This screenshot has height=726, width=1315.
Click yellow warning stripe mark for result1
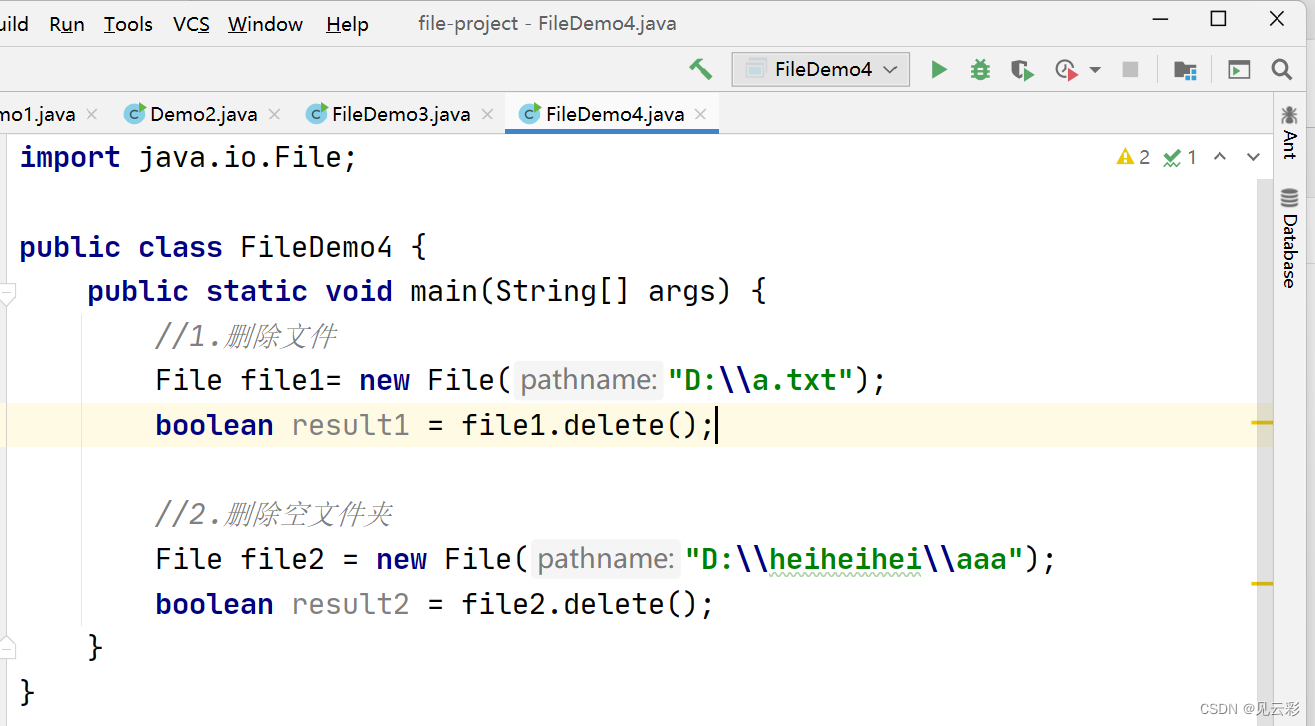tap(1262, 423)
